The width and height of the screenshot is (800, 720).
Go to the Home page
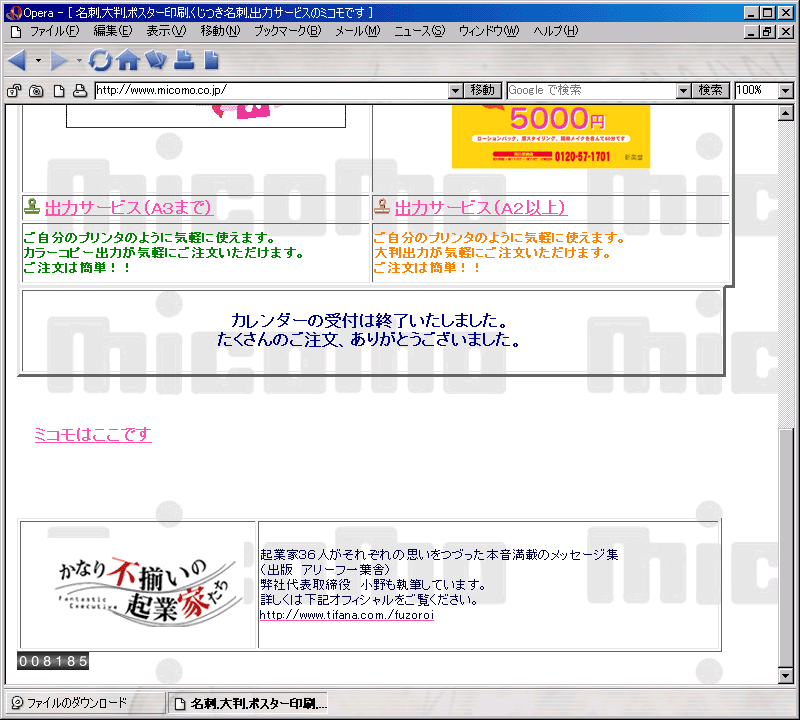[x=128, y=60]
